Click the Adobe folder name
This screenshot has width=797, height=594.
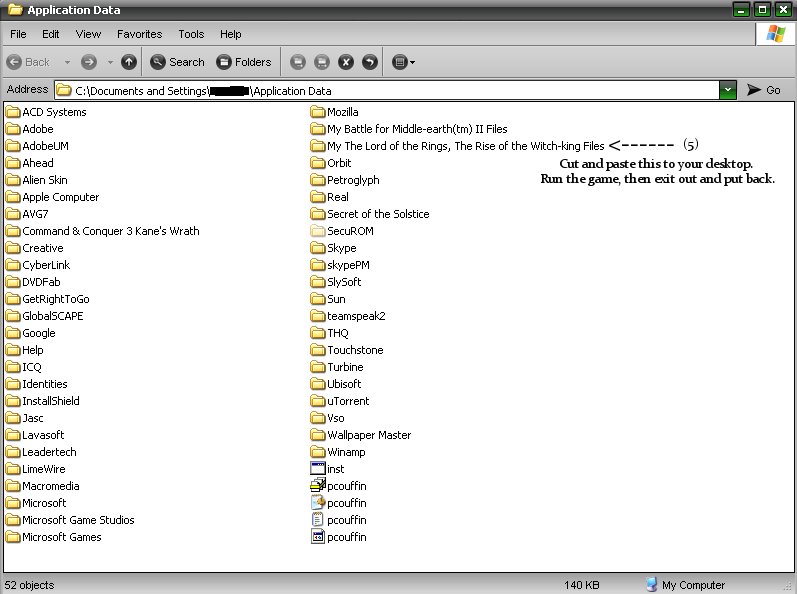[38, 129]
